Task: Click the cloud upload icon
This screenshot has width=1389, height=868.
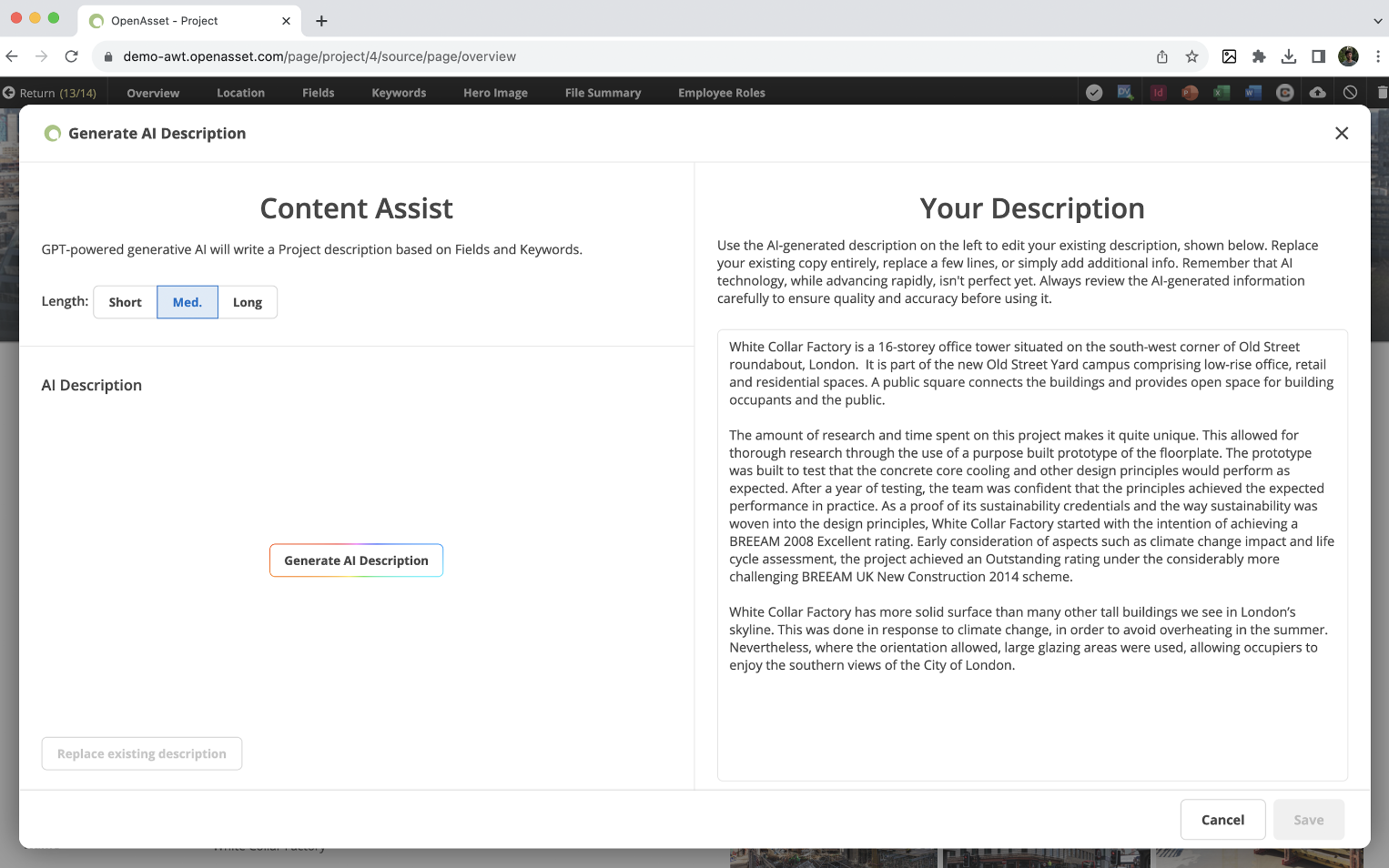Action: [x=1317, y=92]
